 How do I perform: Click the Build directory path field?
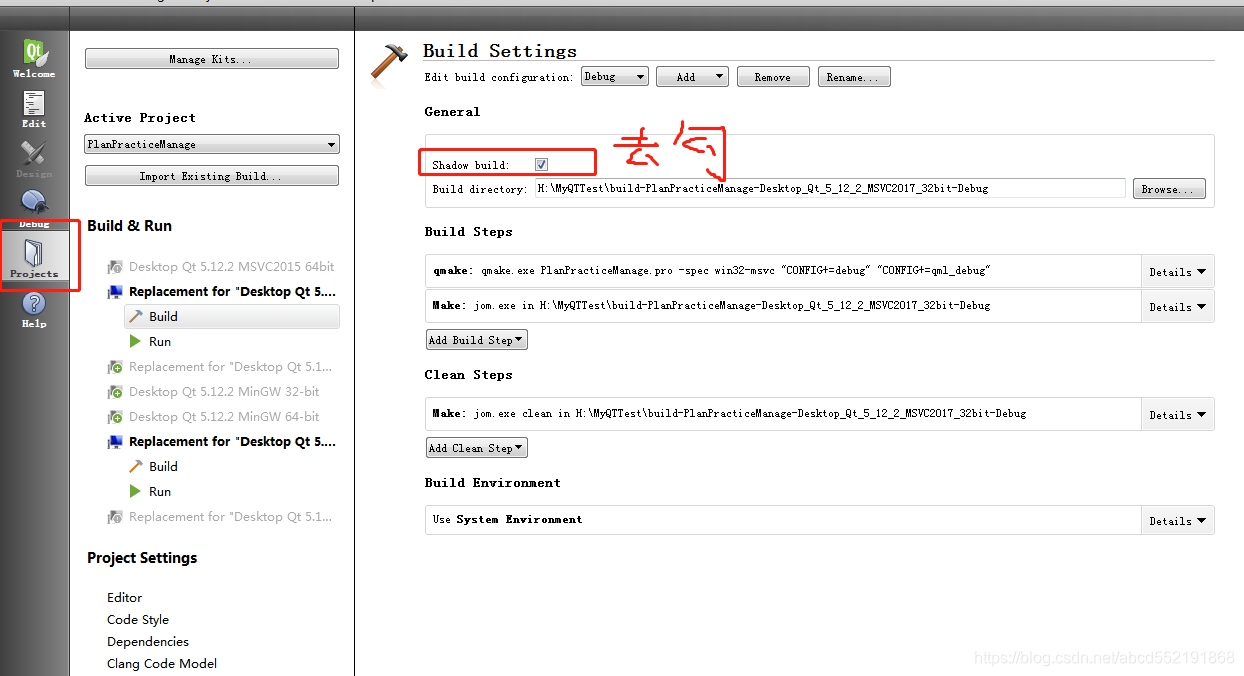830,188
